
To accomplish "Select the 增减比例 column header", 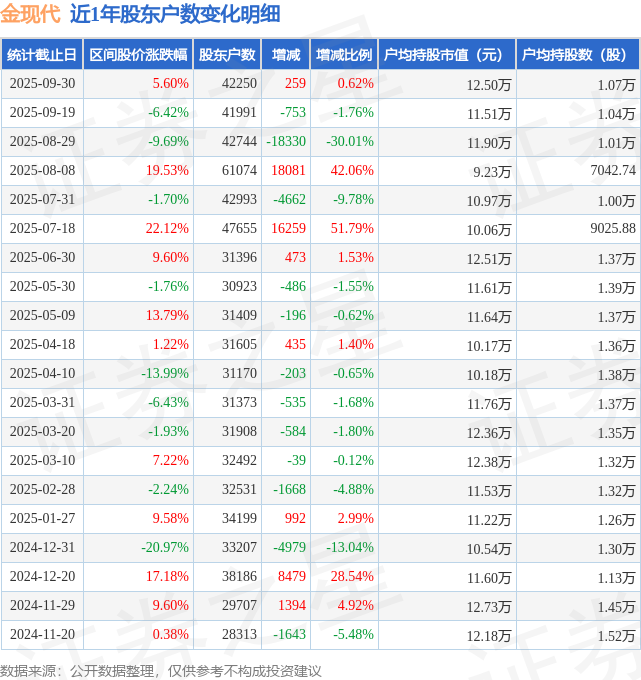I will 344,55.
